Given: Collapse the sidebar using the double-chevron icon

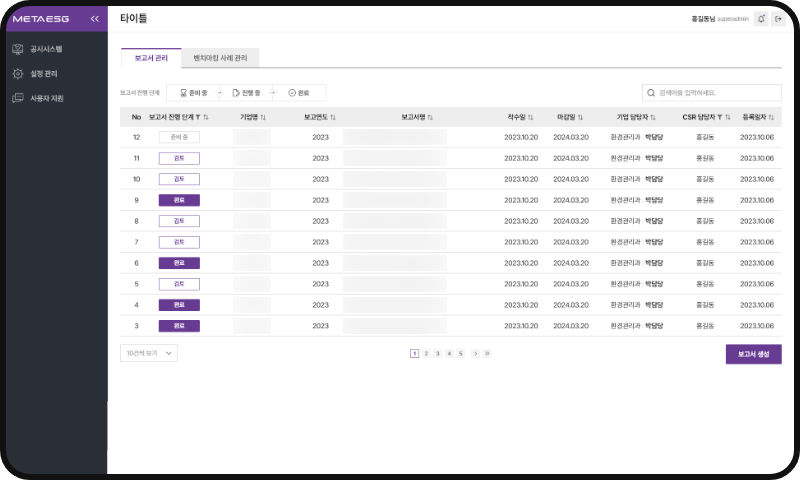Looking at the screenshot, I should [94, 19].
